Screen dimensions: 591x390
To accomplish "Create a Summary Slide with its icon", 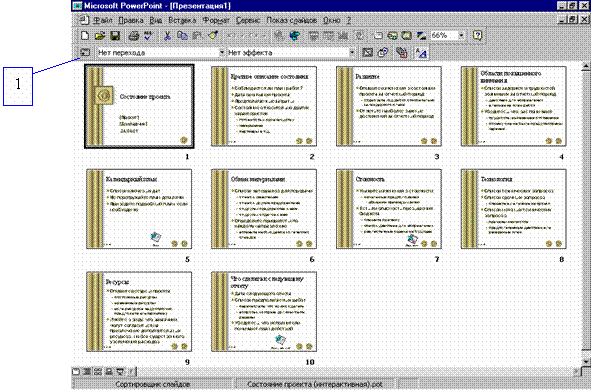I will 401,53.
